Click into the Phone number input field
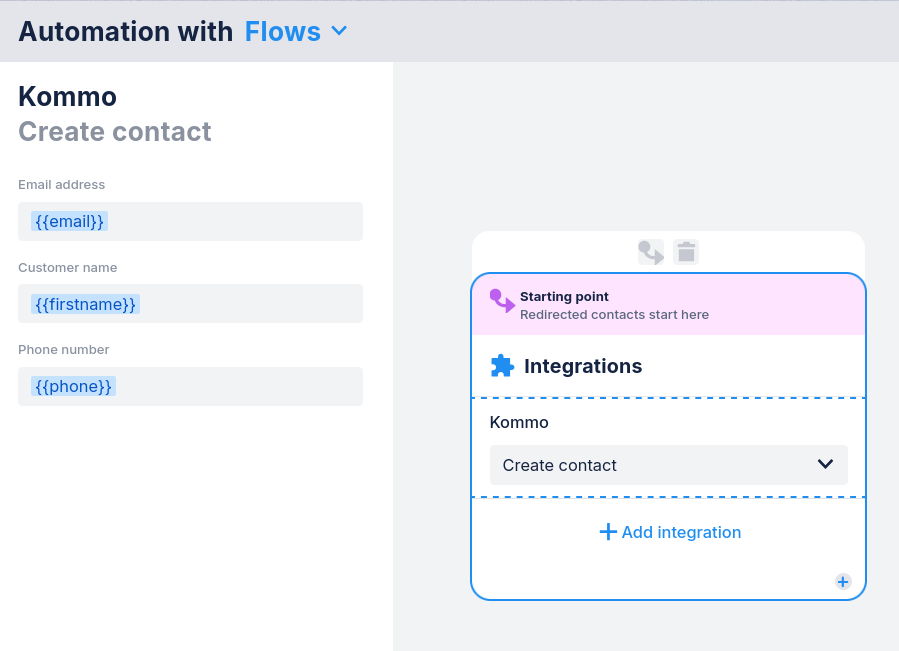 pos(190,386)
